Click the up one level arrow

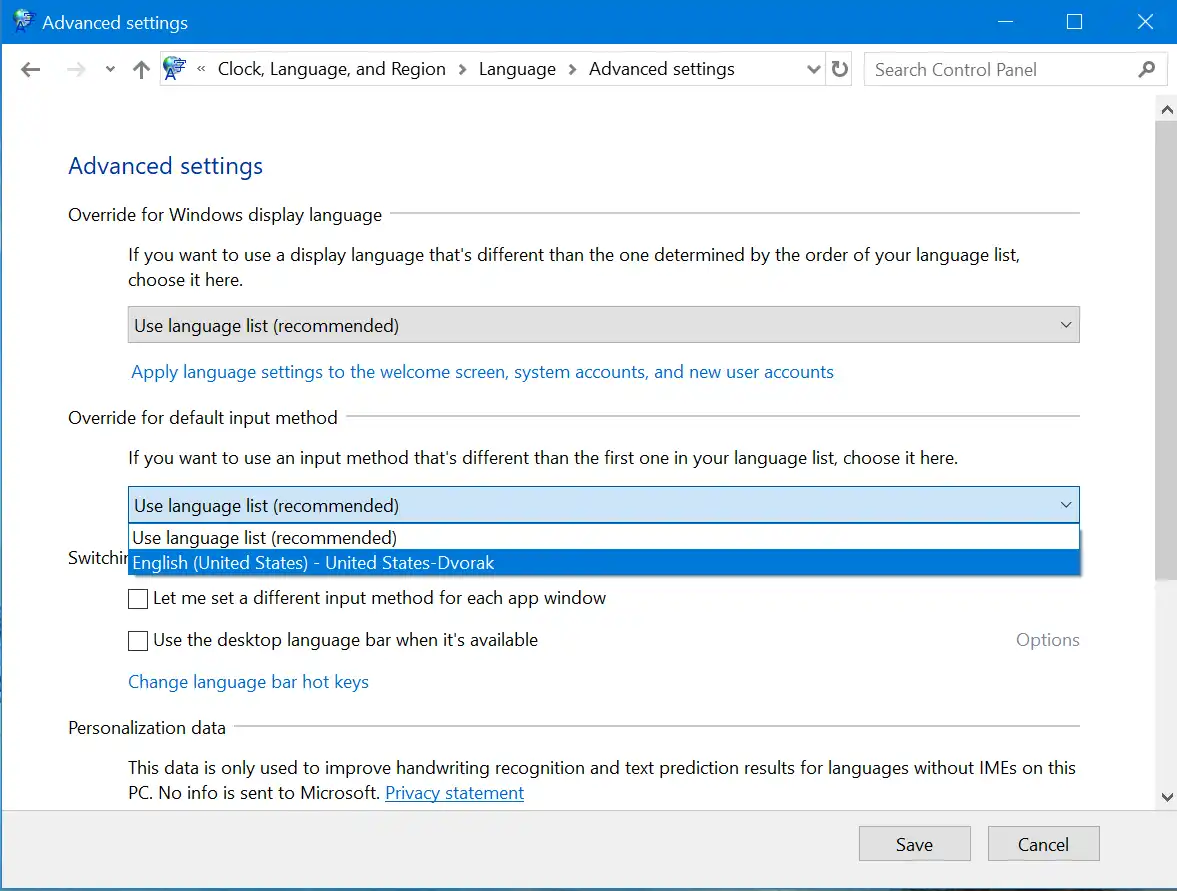point(140,69)
